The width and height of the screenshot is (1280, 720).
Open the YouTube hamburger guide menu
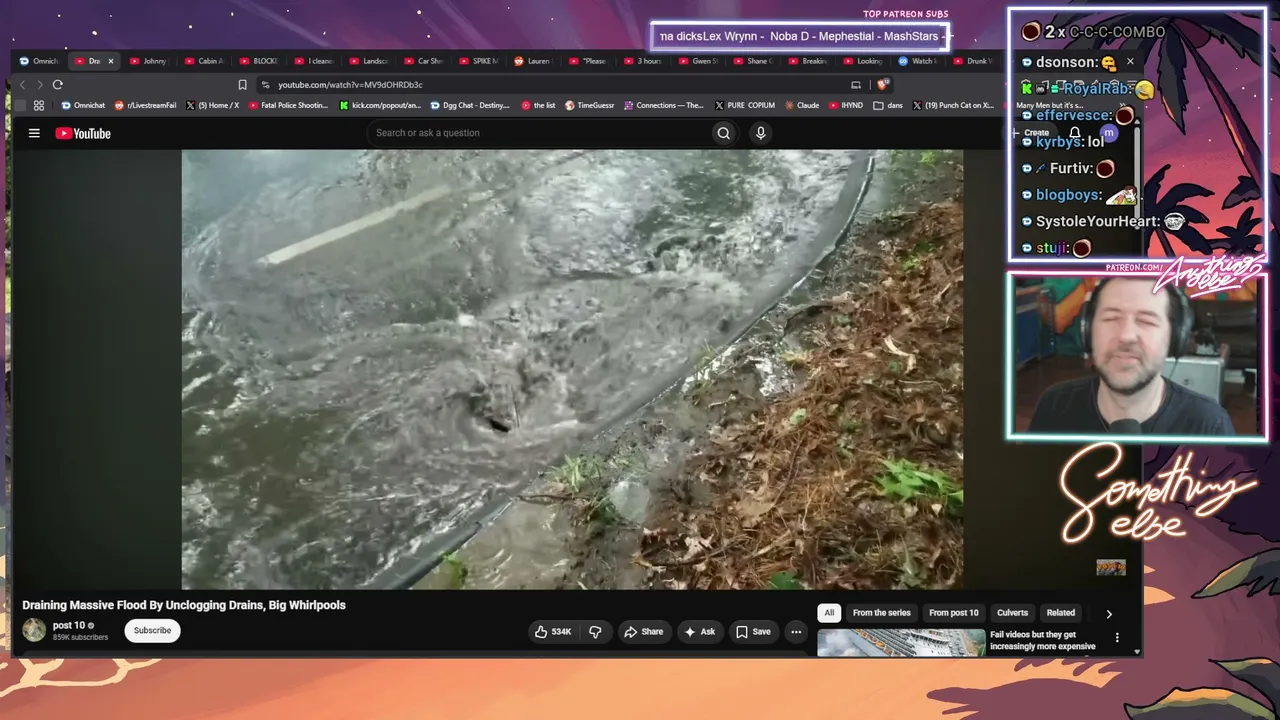click(34, 133)
